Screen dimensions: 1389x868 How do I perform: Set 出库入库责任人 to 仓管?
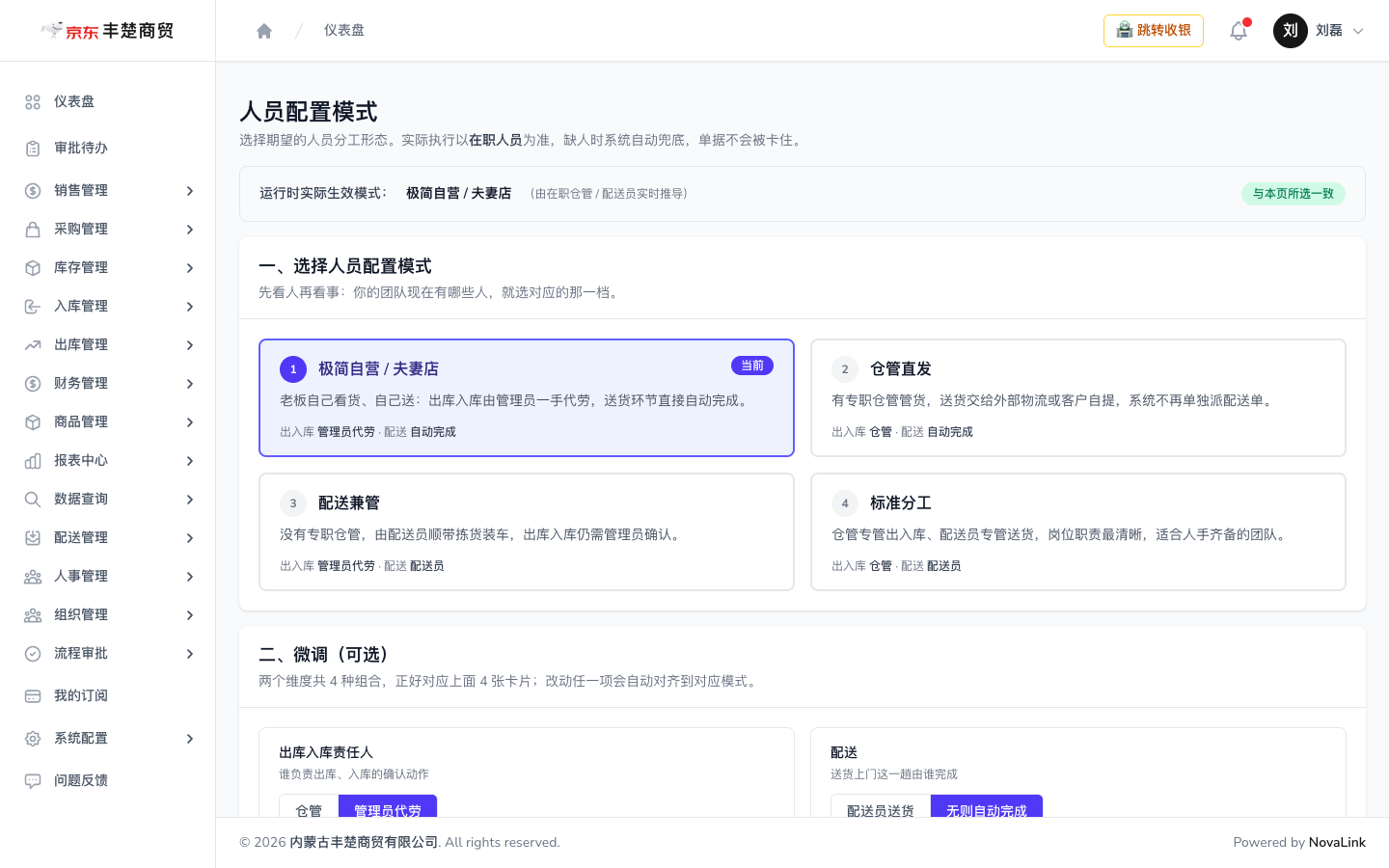point(309,806)
